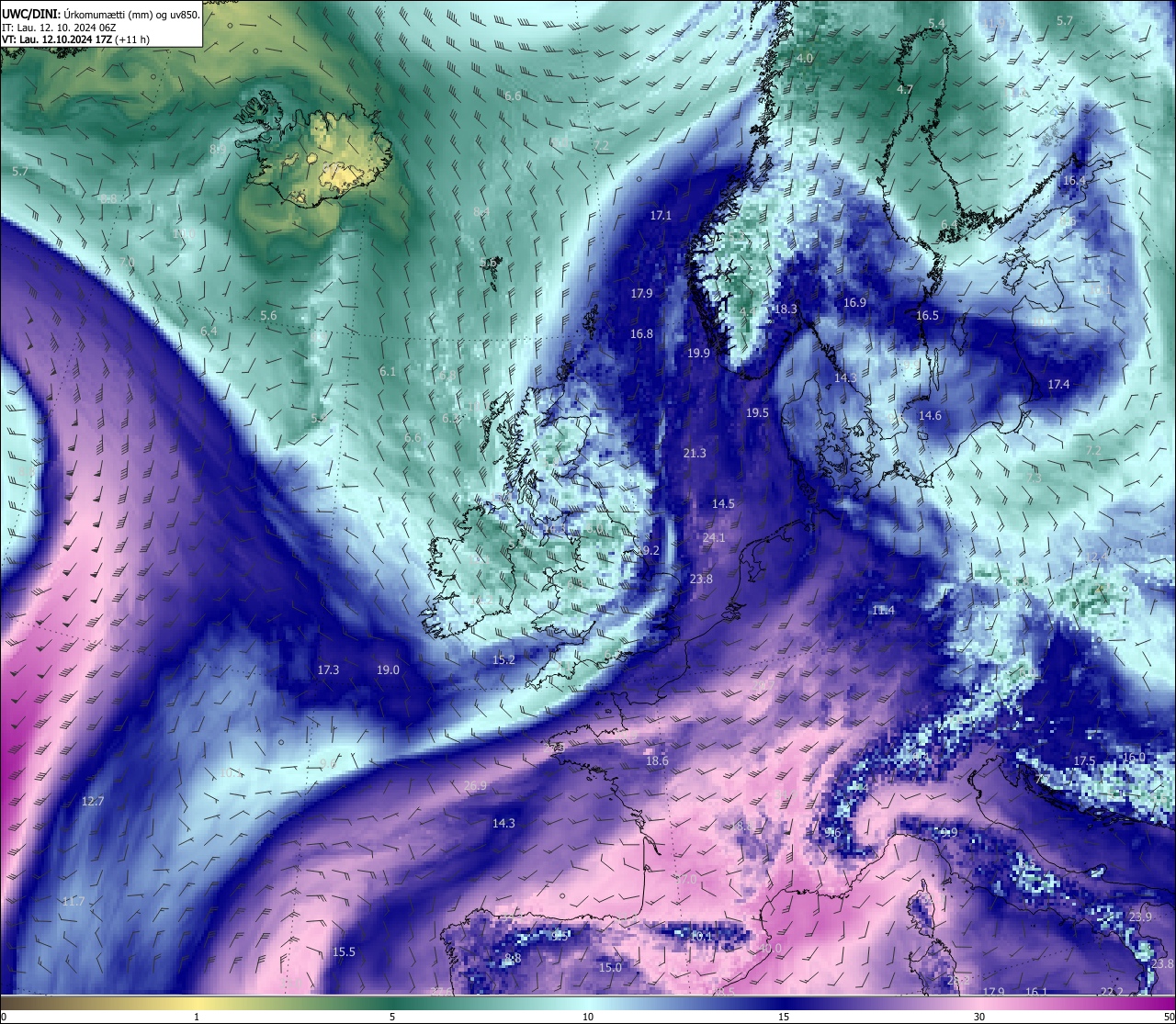Click the 14.6 map value

click(x=930, y=415)
